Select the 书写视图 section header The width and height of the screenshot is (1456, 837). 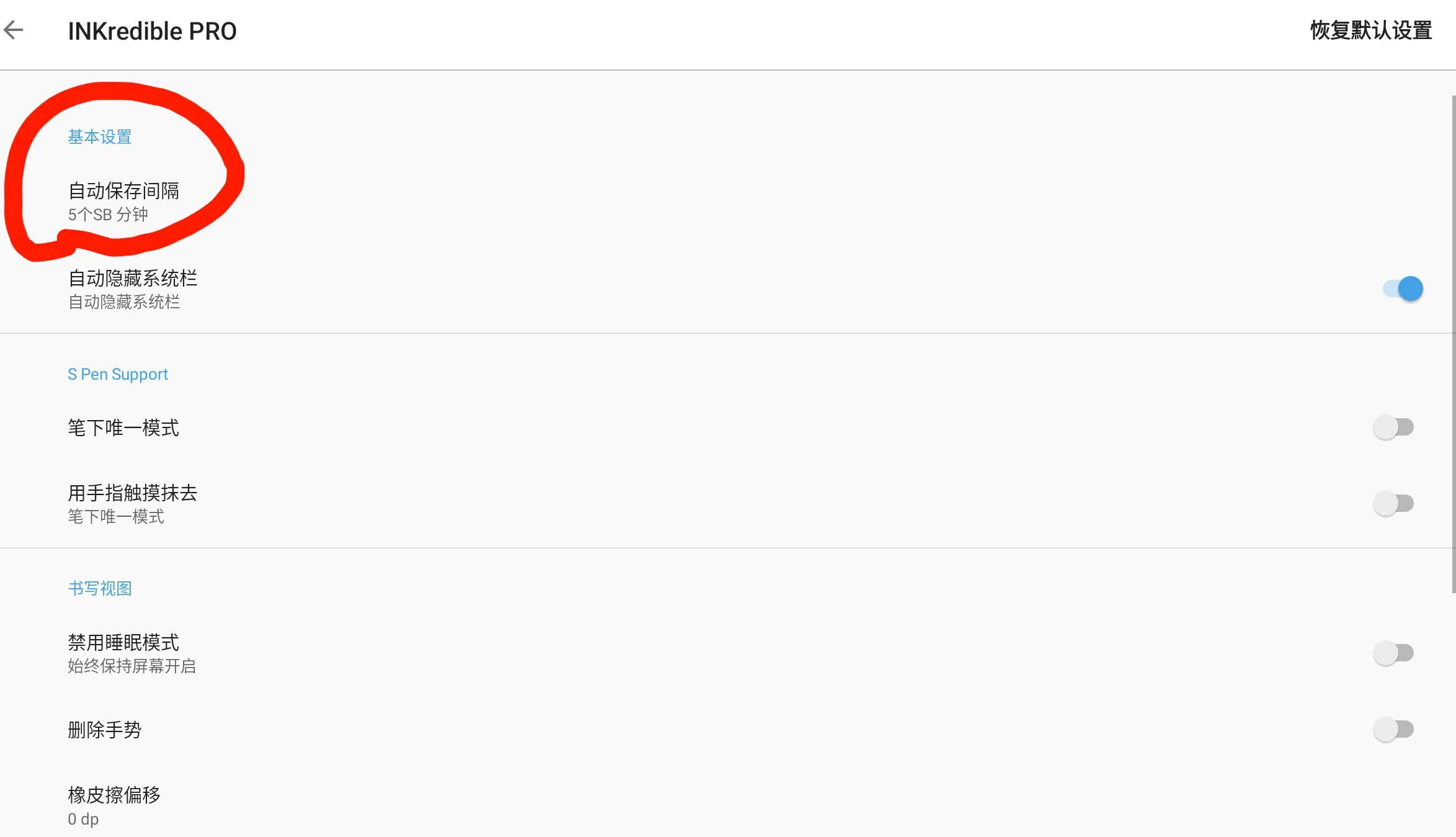[x=100, y=588]
